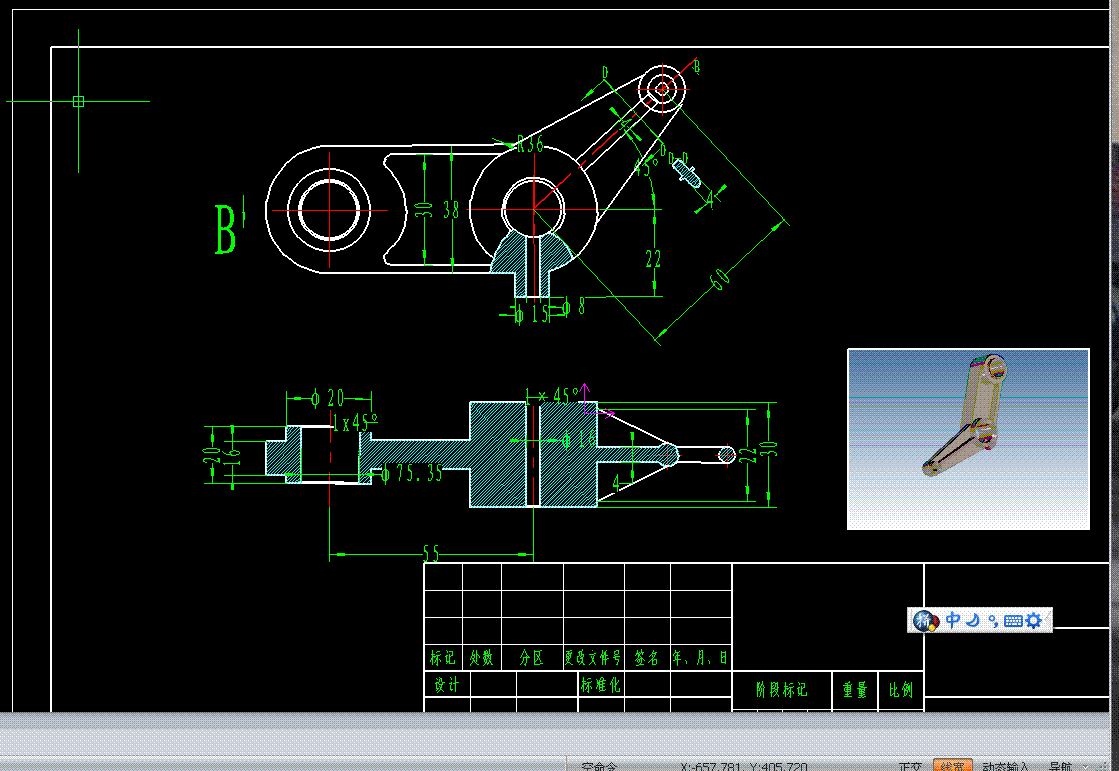Toggle 线宽 lineweight display button

[953, 765]
